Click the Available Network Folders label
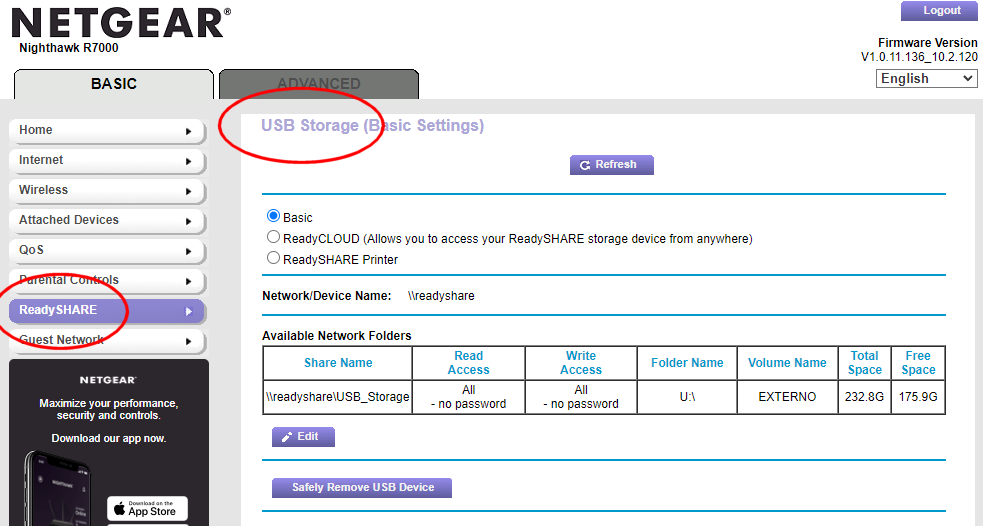The height and width of the screenshot is (526, 983). (337, 336)
